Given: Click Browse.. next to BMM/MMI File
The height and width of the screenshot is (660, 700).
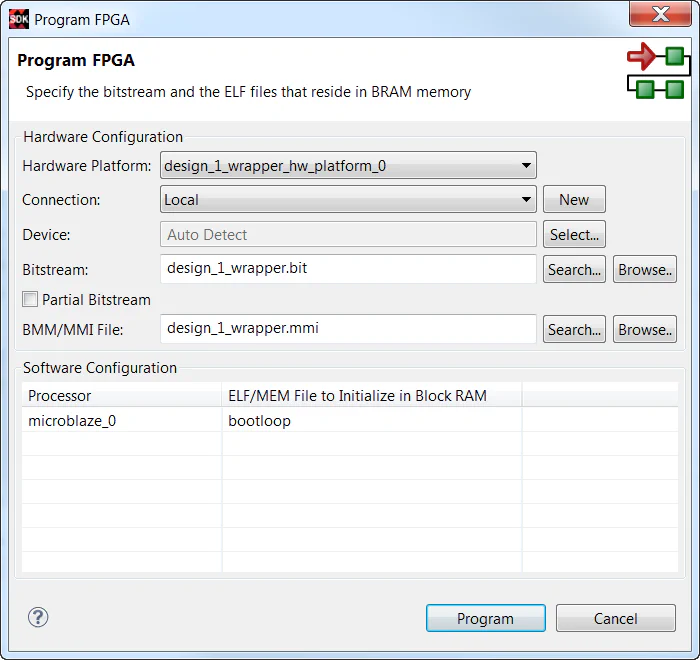Looking at the screenshot, I should tap(645, 330).
